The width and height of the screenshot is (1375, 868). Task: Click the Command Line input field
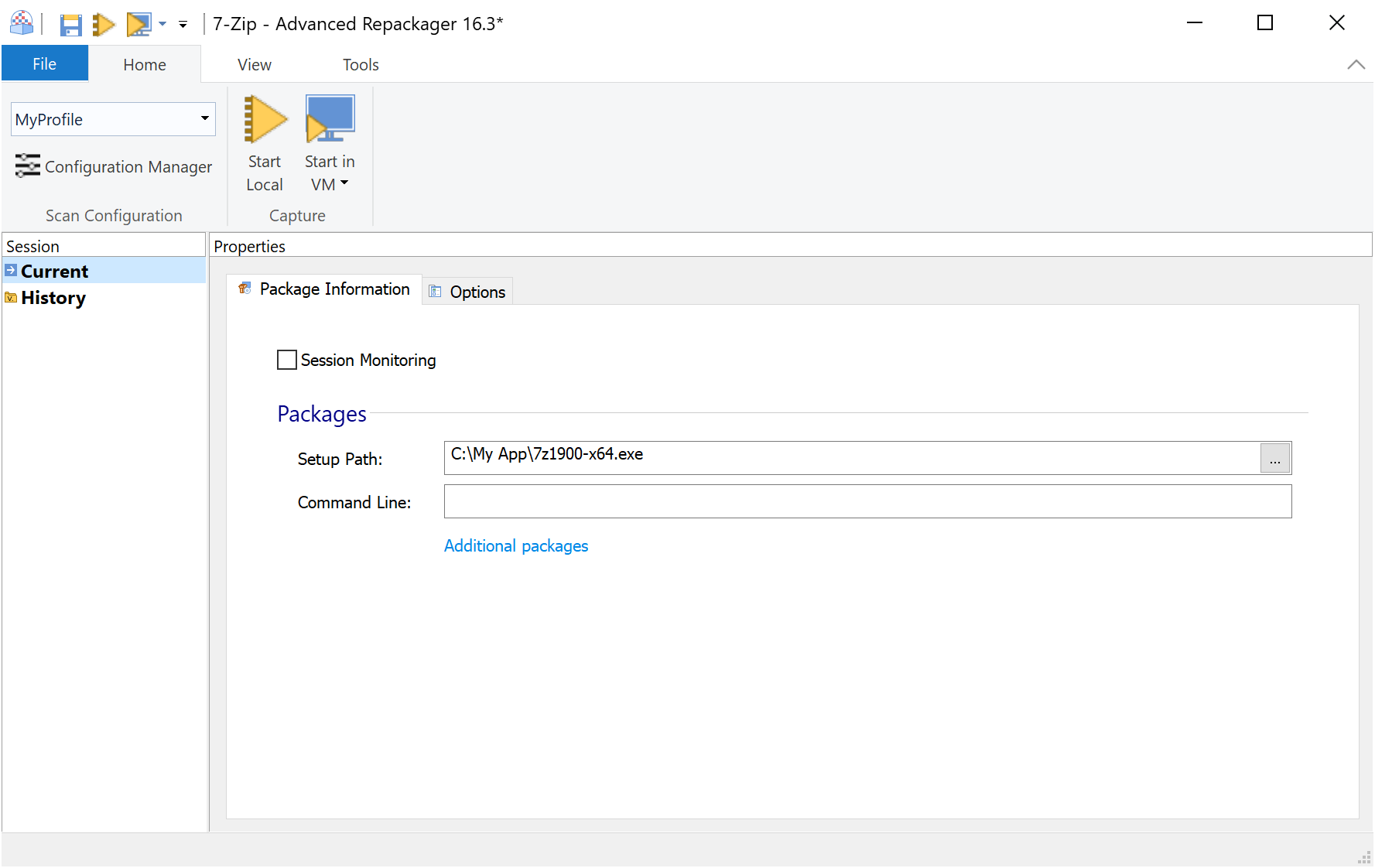867,501
